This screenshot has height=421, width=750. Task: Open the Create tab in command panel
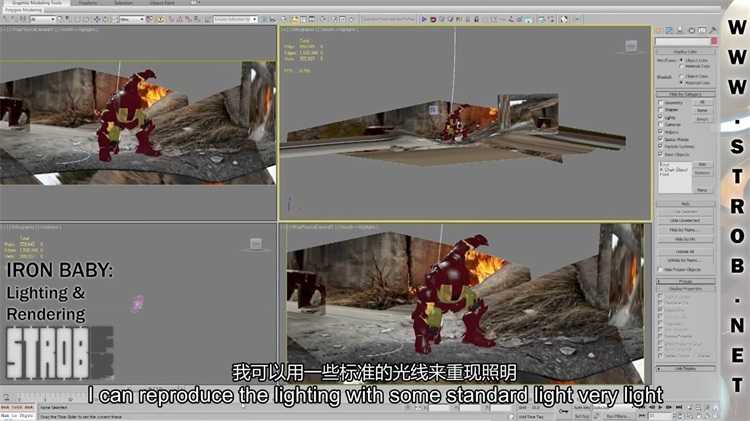659,30
